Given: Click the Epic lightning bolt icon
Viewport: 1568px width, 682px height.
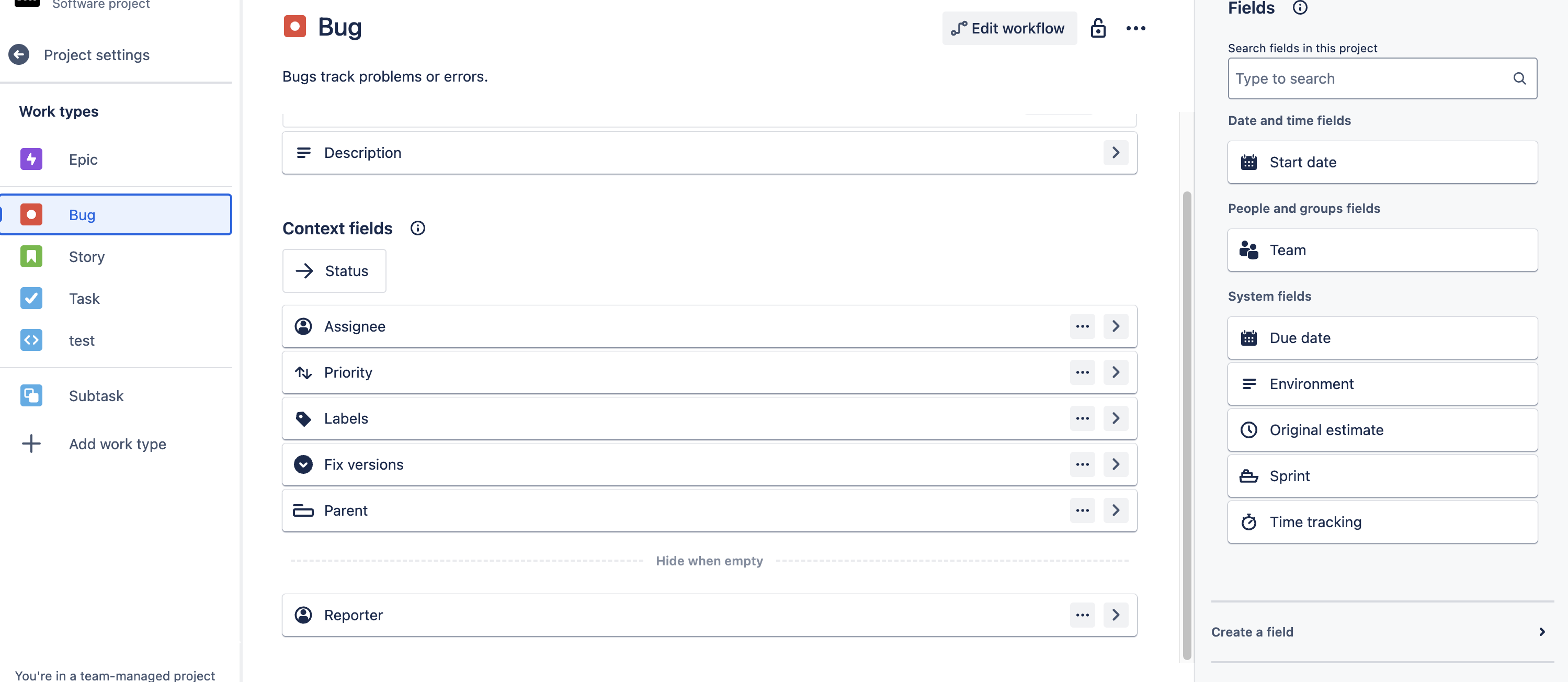Looking at the screenshot, I should click(31, 159).
